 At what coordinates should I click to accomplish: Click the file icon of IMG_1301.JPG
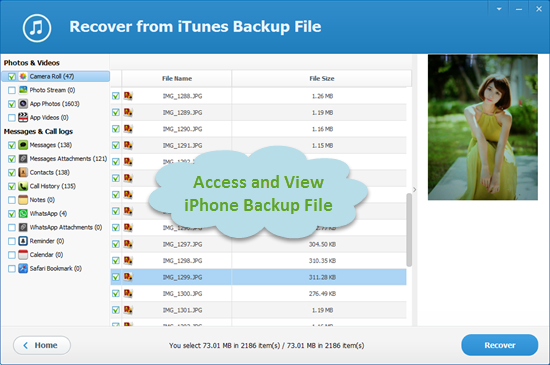tap(128, 310)
